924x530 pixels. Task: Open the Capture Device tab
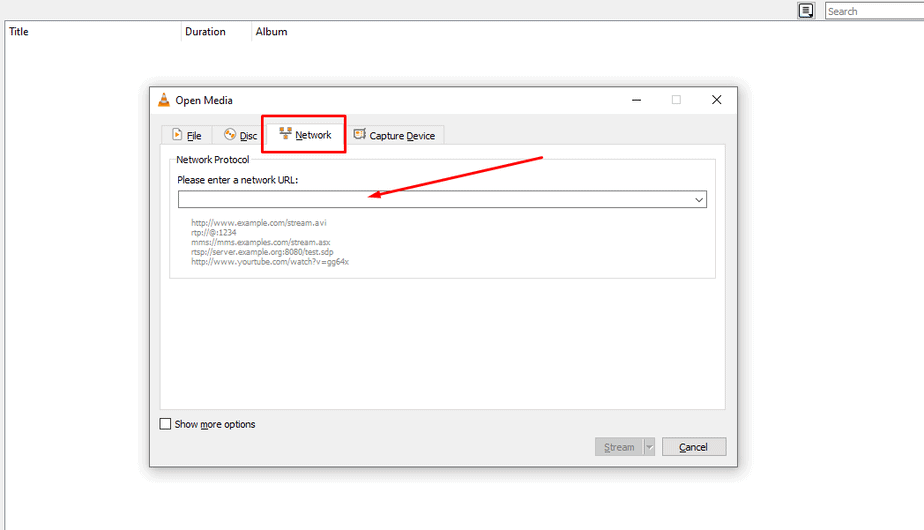394,135
